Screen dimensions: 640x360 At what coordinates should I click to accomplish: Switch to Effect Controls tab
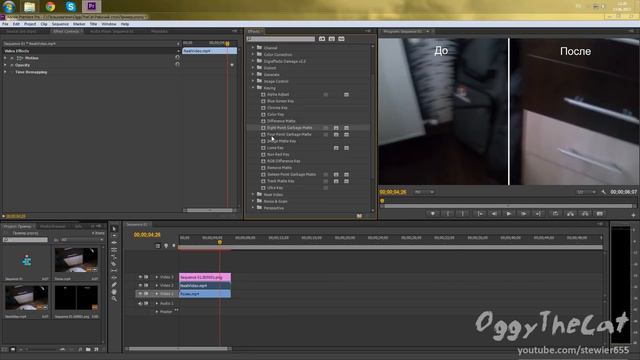coord(66,31)
